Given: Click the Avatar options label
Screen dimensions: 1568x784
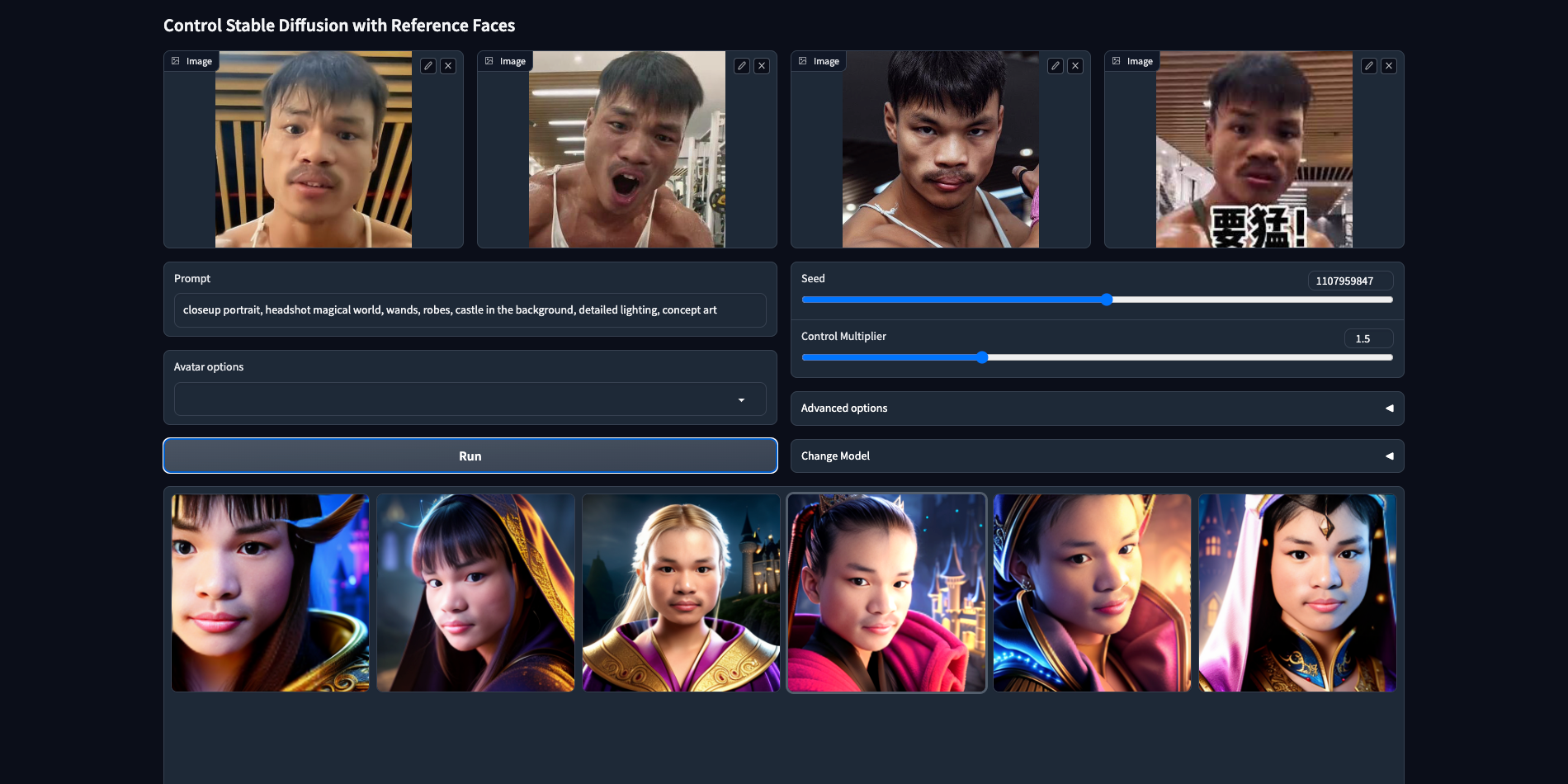Looking at the screenshot, I should pos(209,367).
